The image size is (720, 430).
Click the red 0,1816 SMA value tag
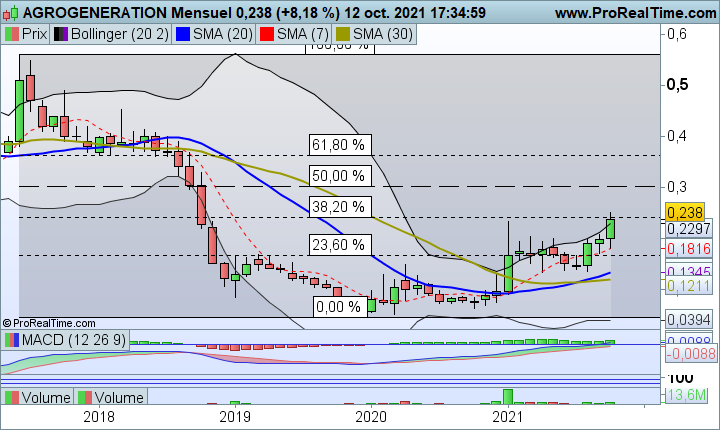(688, 249)
